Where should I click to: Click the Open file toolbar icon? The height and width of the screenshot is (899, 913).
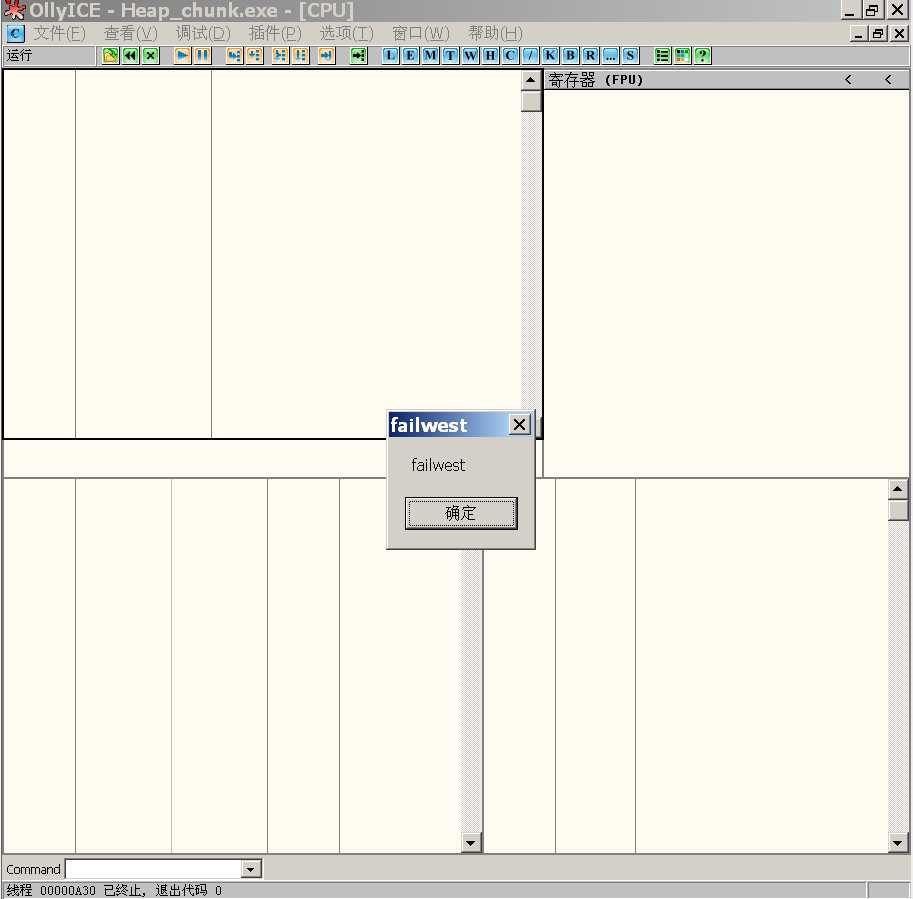(x=111, y=56)
